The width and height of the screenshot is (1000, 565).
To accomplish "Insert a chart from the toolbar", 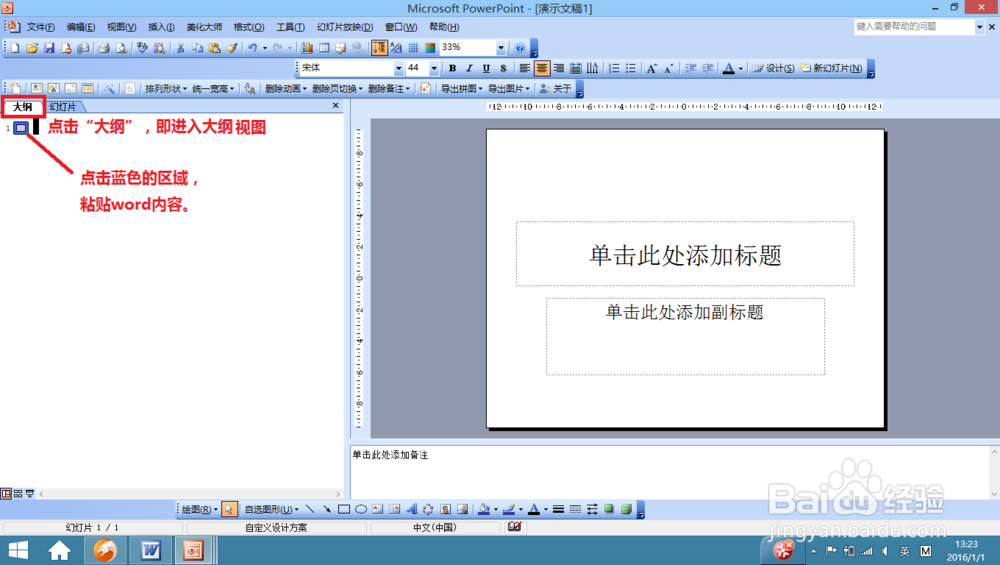I will pos(307,48).
